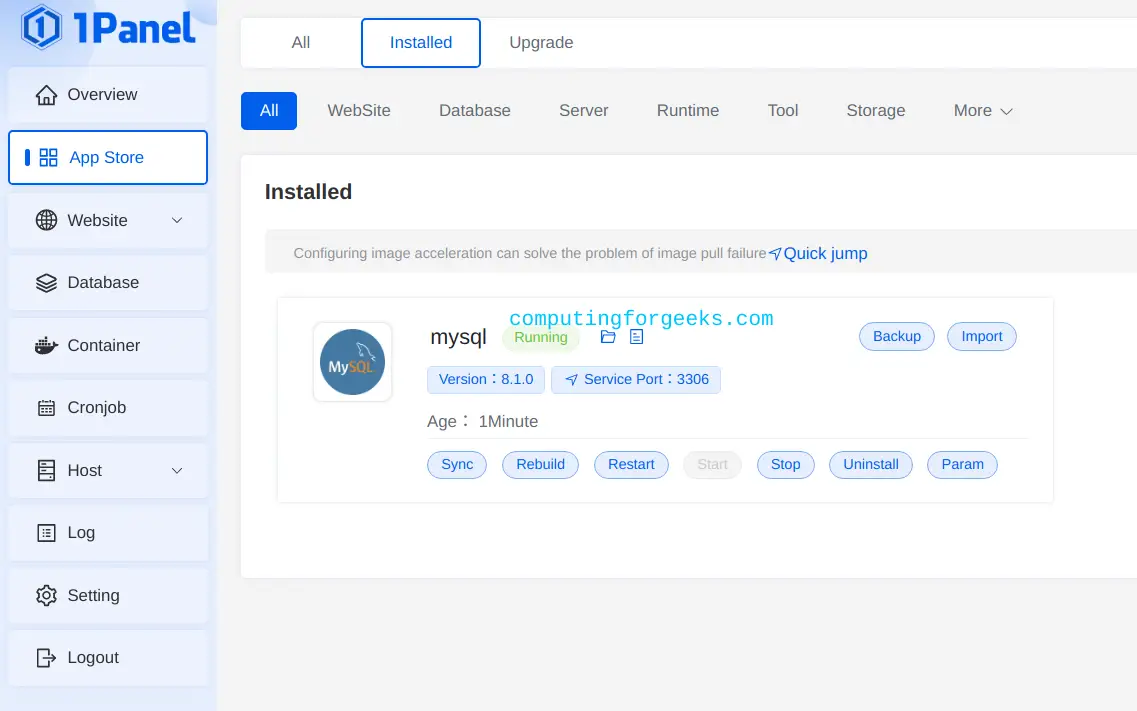The image size is (1137, 711).
Task: Stop the mysql app
Action: [785, 465]
